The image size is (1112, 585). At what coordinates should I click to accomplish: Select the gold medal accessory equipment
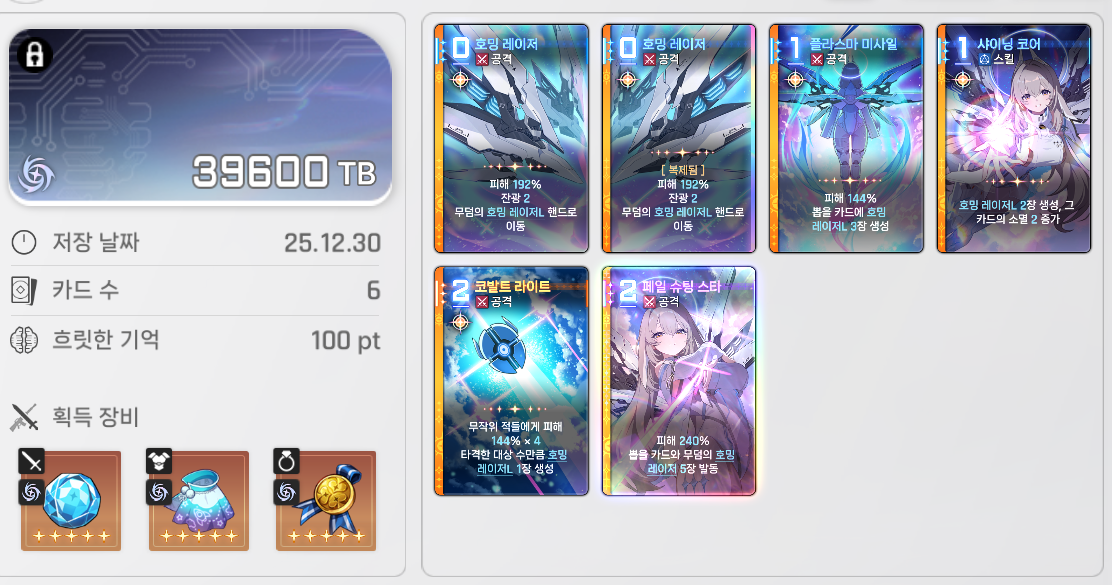[x=326, y=501]
